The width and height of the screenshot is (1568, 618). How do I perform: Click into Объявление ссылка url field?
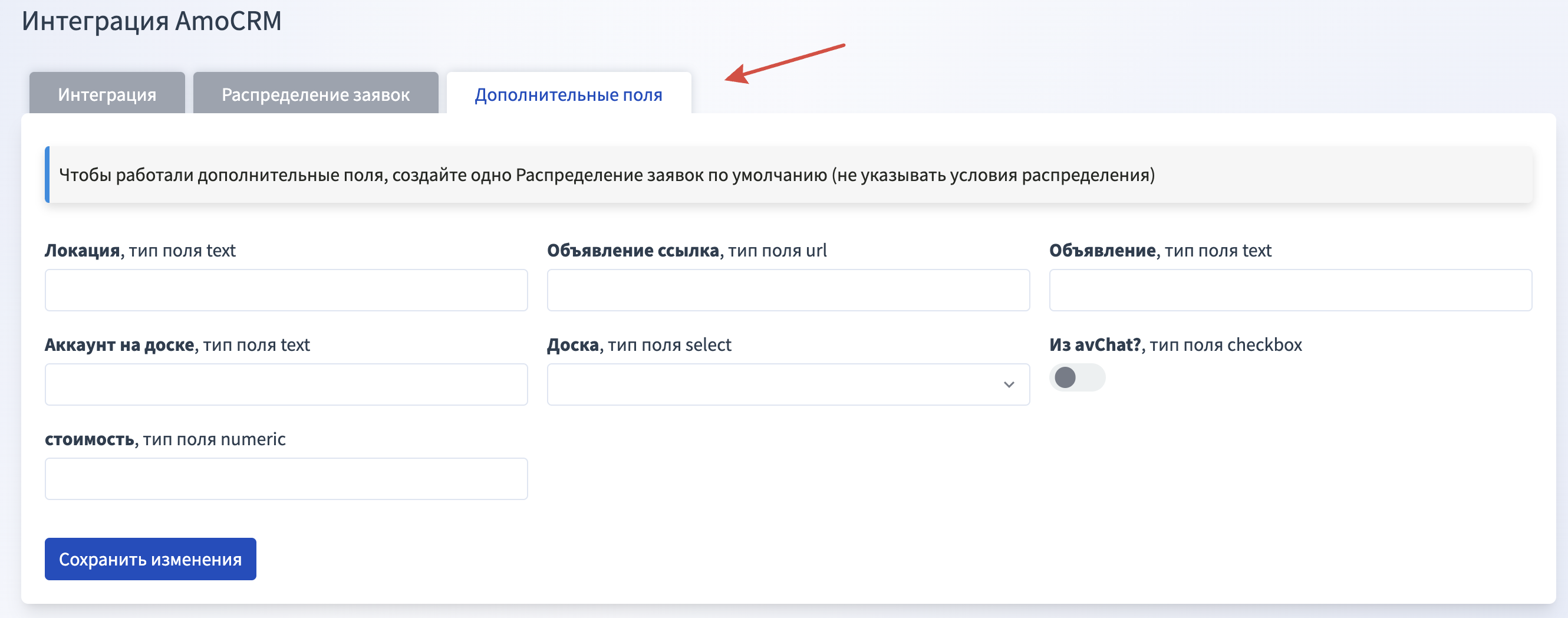(x=788, y=290)
